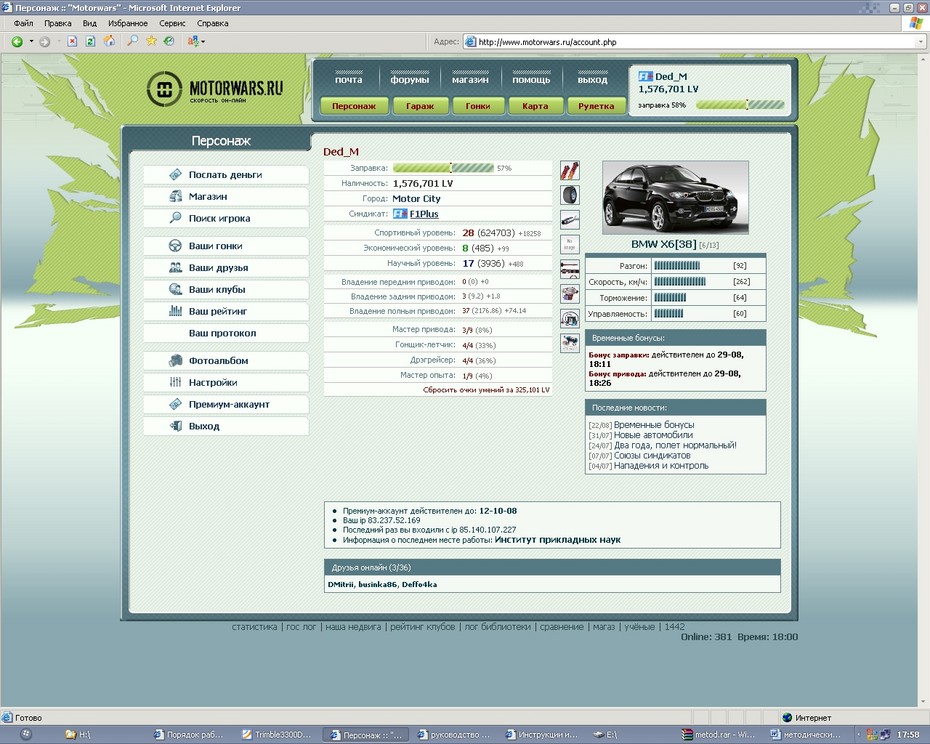Click the address bar URL field

point(694,42)
